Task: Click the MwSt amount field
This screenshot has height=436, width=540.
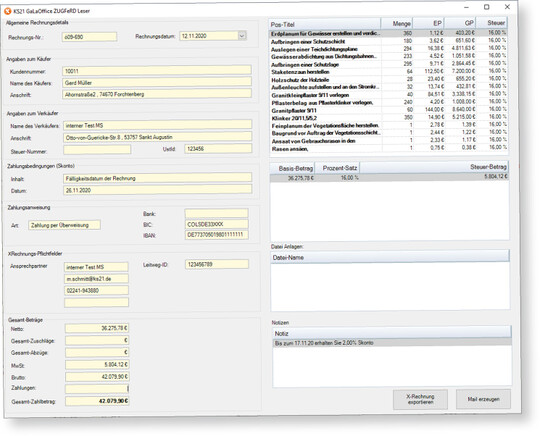Action: [97, 364]
